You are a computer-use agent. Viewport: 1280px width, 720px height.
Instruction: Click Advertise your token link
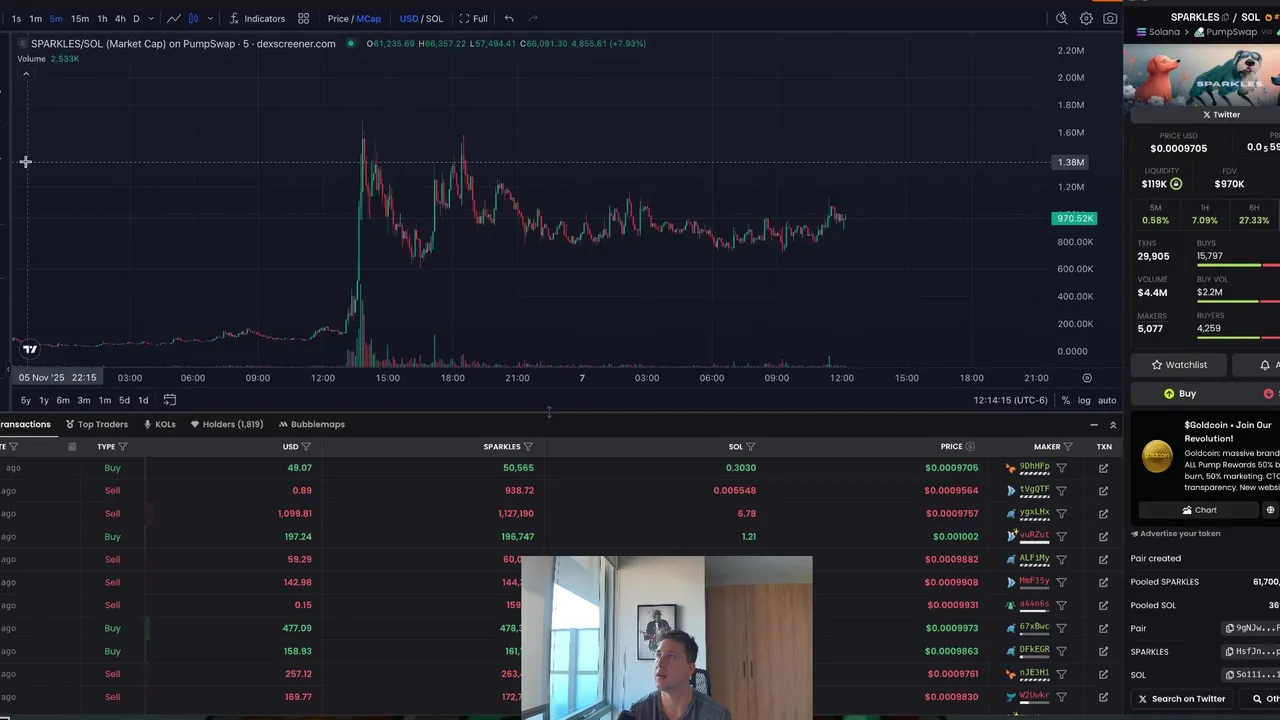tap(1175, 534)
